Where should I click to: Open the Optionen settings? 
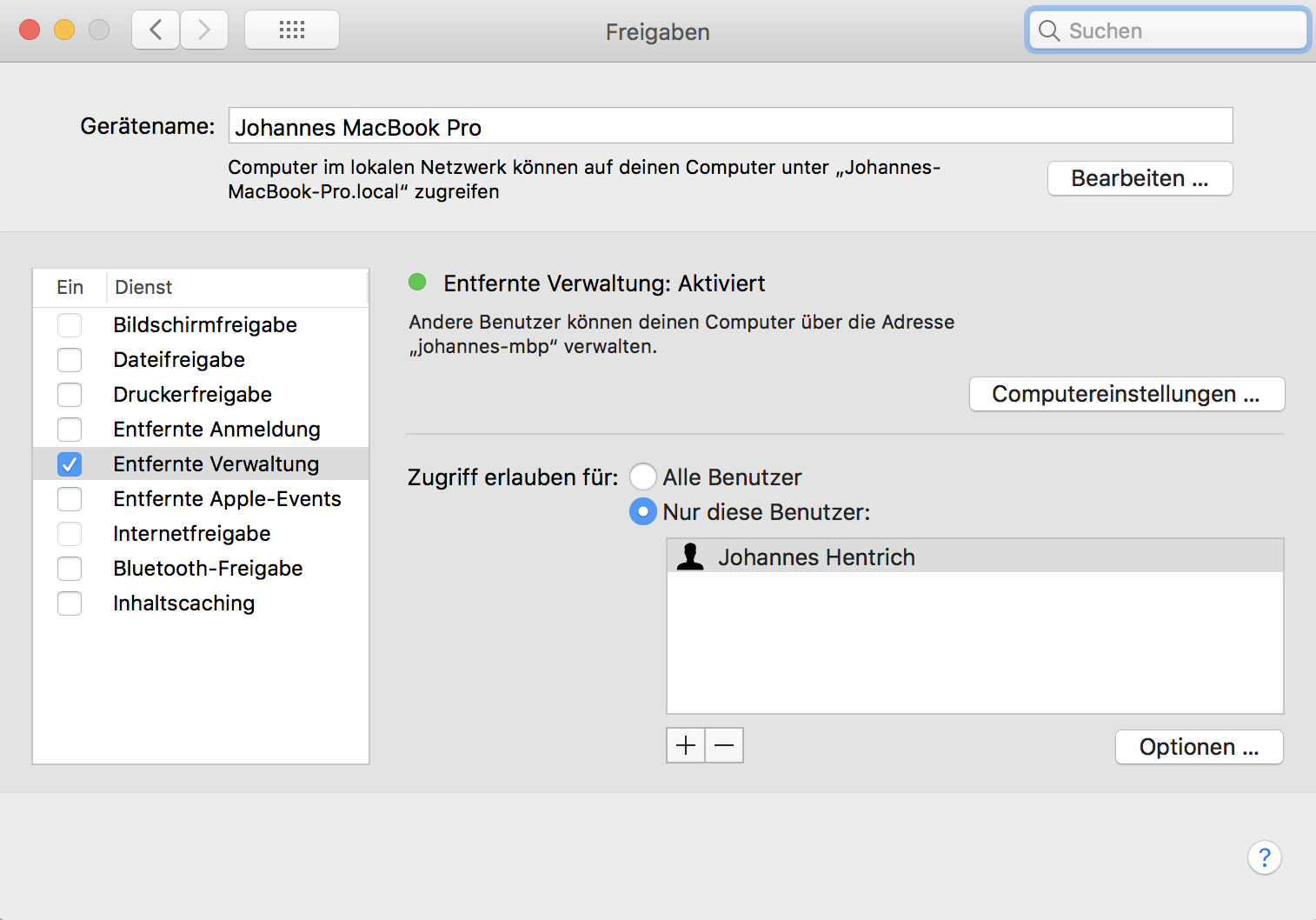(1199, 747)
